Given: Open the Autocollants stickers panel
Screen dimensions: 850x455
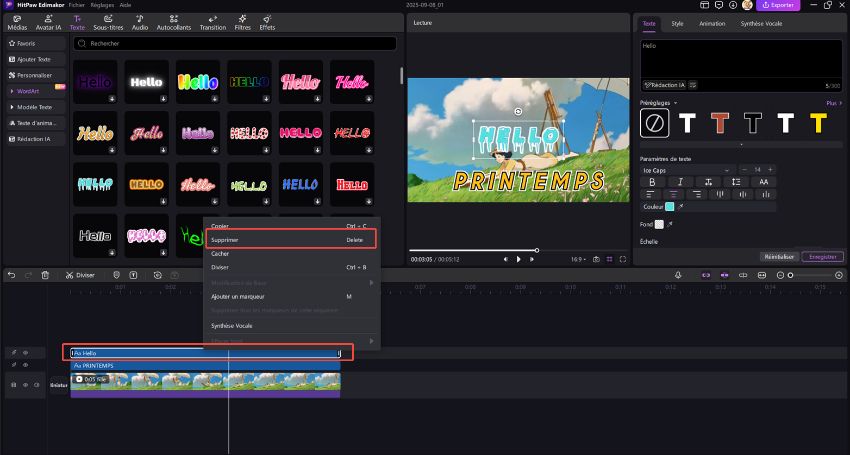Looking at the screenshot, I should (x=174, y=22).
